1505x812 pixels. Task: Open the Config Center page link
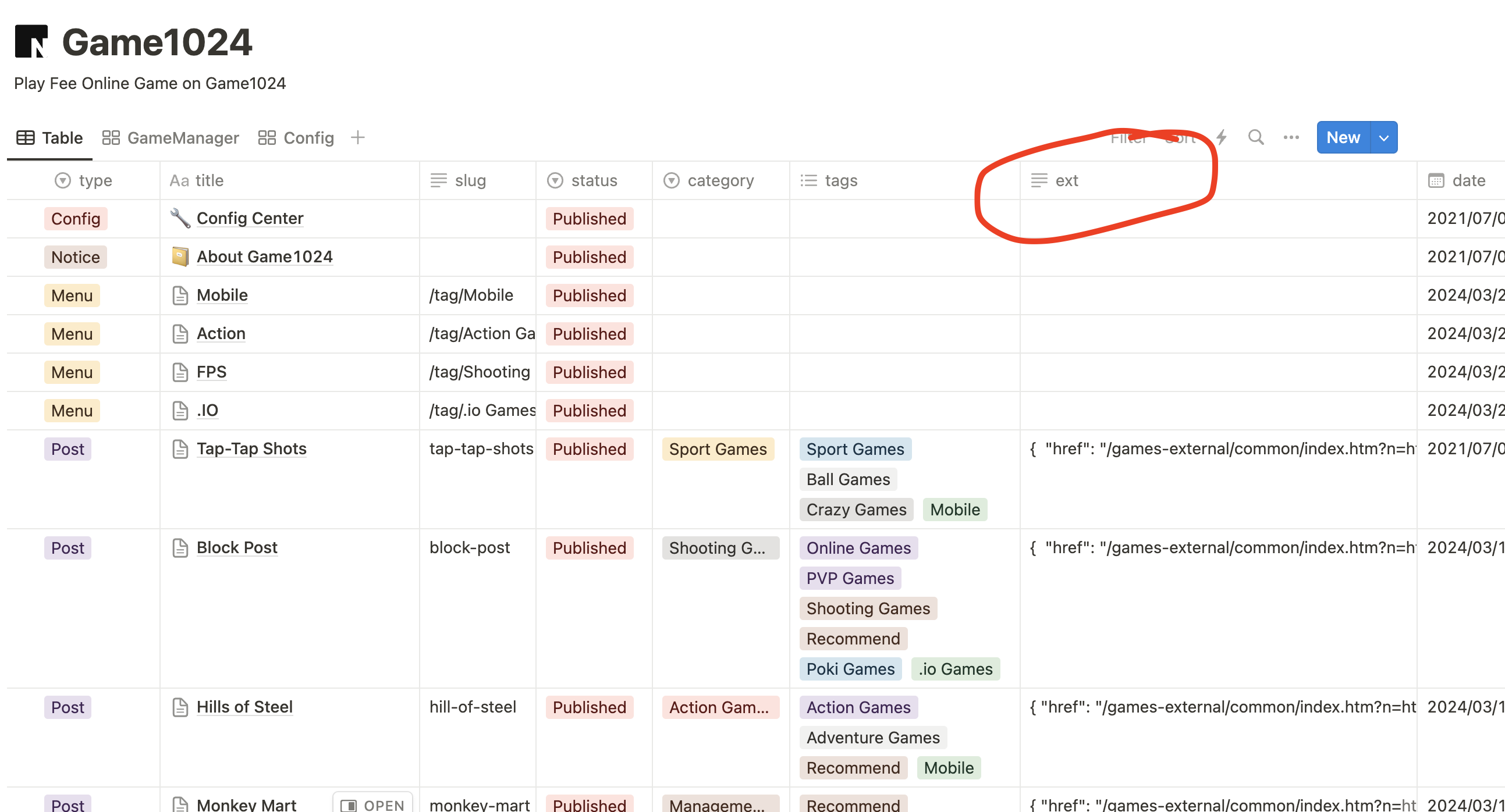[250, 218]
